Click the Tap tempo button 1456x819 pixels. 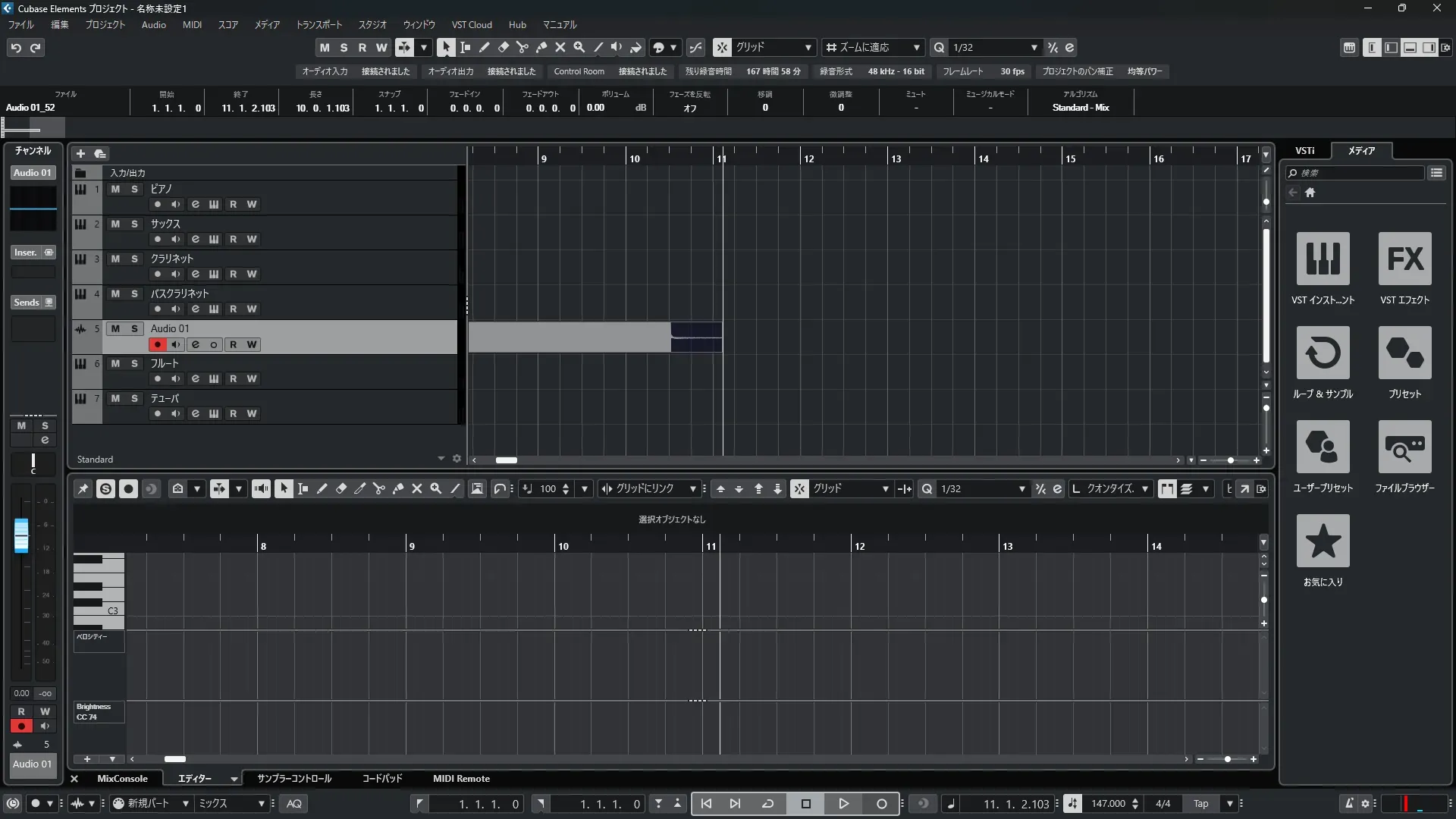(1200, 803)
